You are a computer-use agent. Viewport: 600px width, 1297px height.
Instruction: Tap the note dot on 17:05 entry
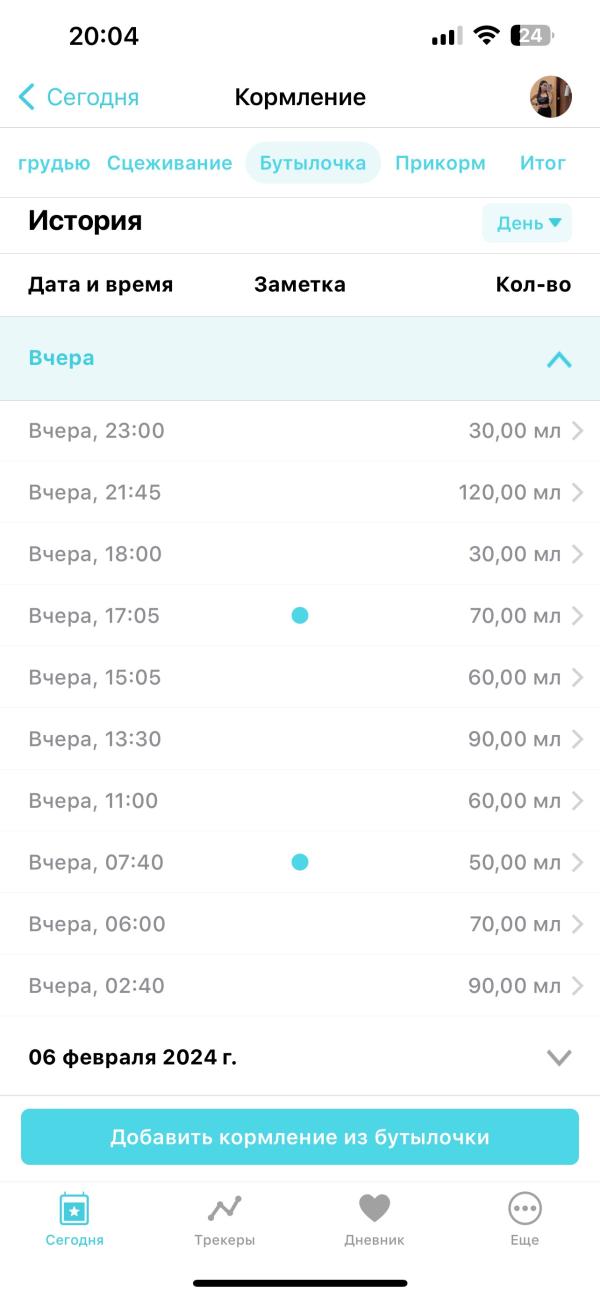pos(299,616)
